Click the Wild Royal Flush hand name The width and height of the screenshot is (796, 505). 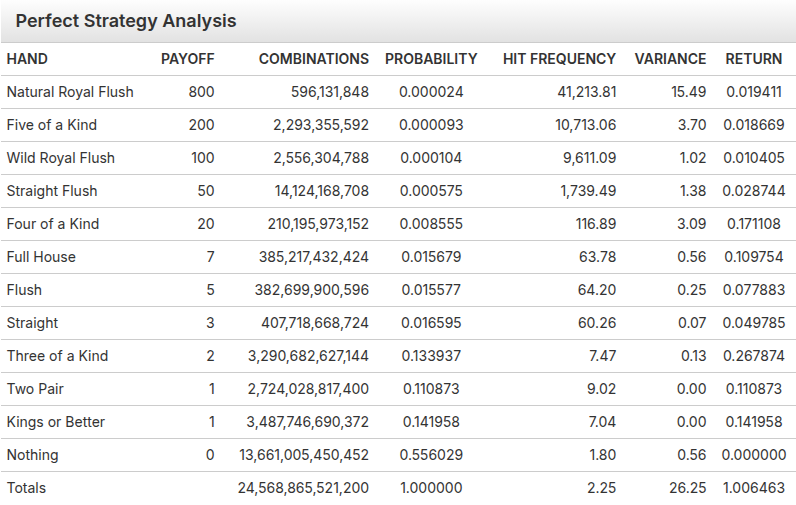tap(60, 158)
